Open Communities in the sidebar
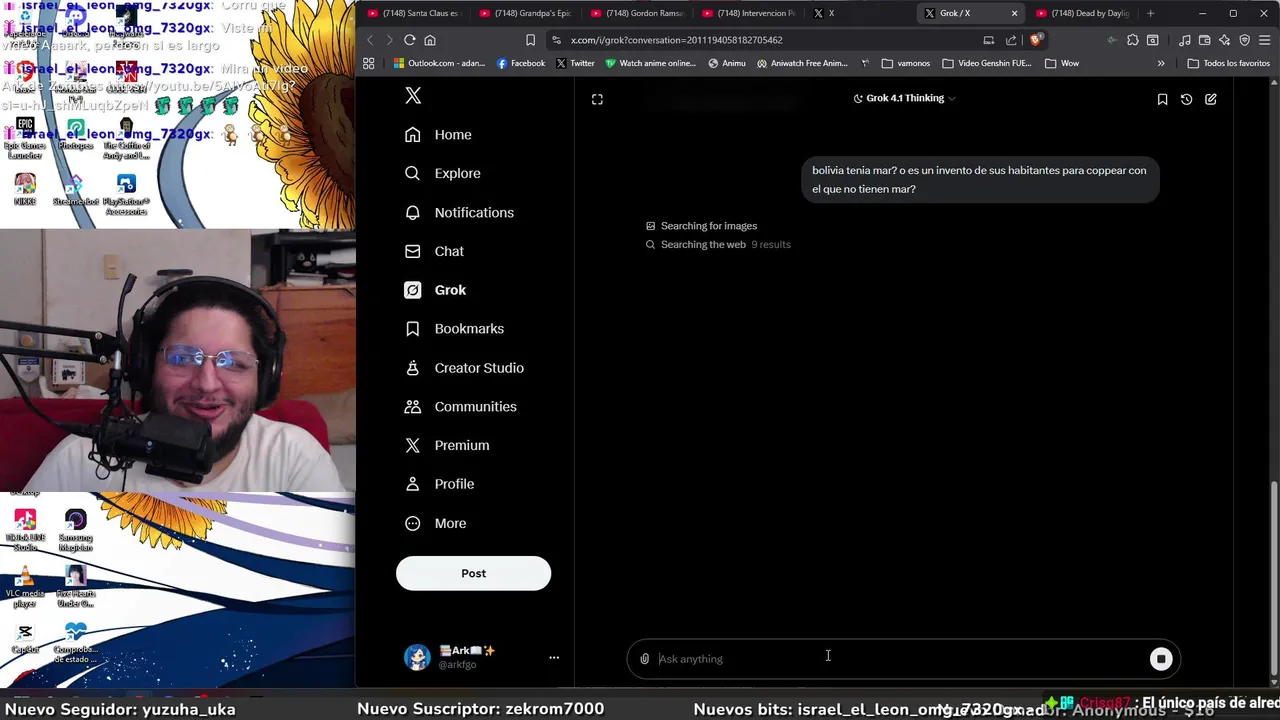The height and width of the screenshot is (720, 1280). point(460,407)
